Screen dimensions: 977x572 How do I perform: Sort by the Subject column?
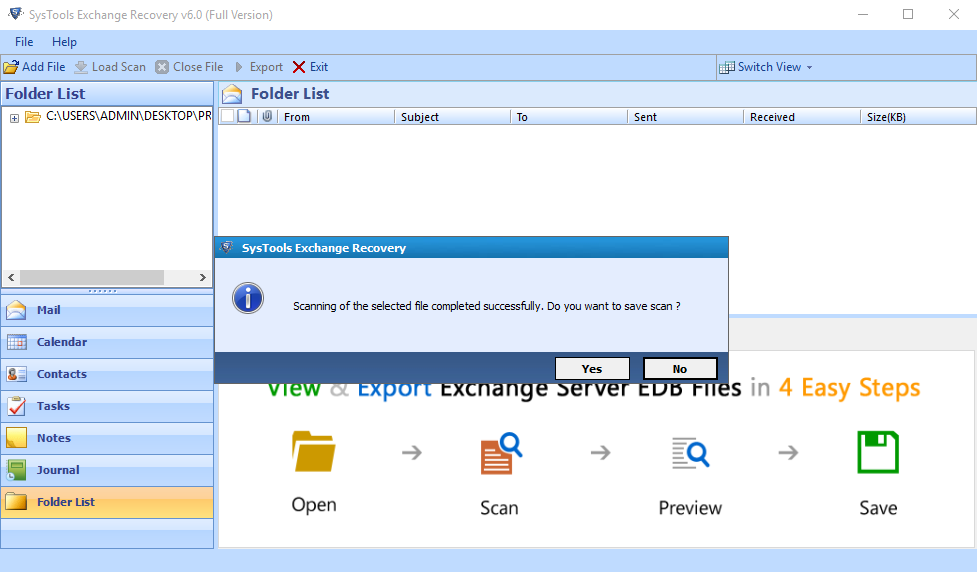[x=452, y=117]
